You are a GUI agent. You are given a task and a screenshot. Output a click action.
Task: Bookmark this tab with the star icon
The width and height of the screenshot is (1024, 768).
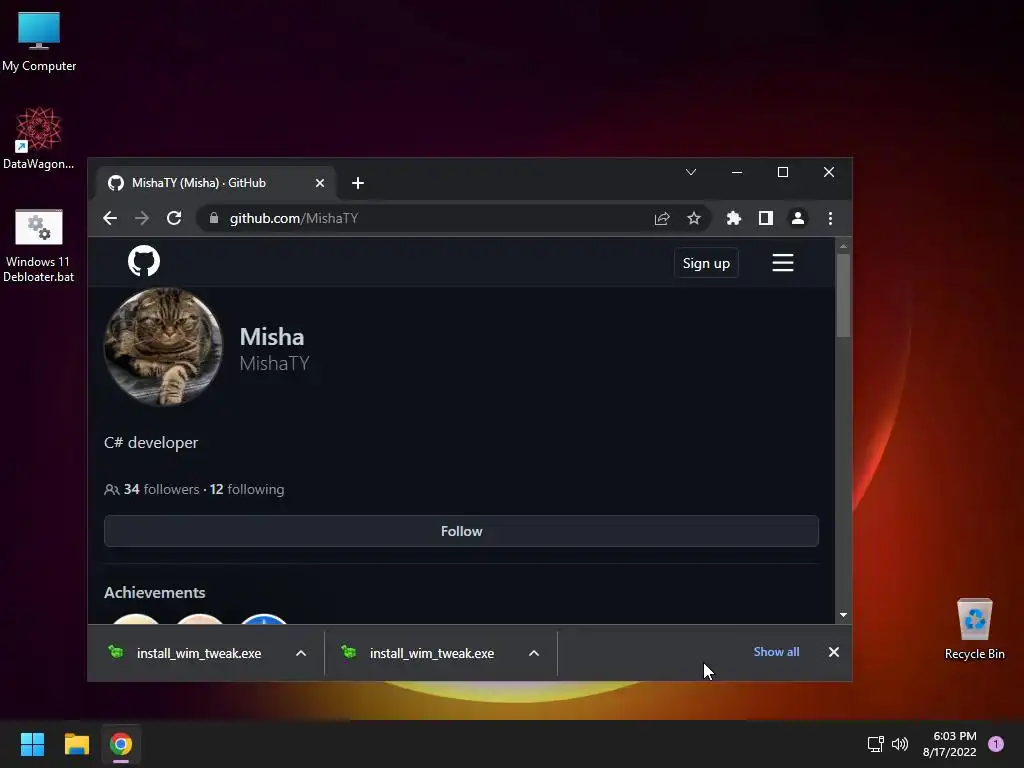point(694,218)
